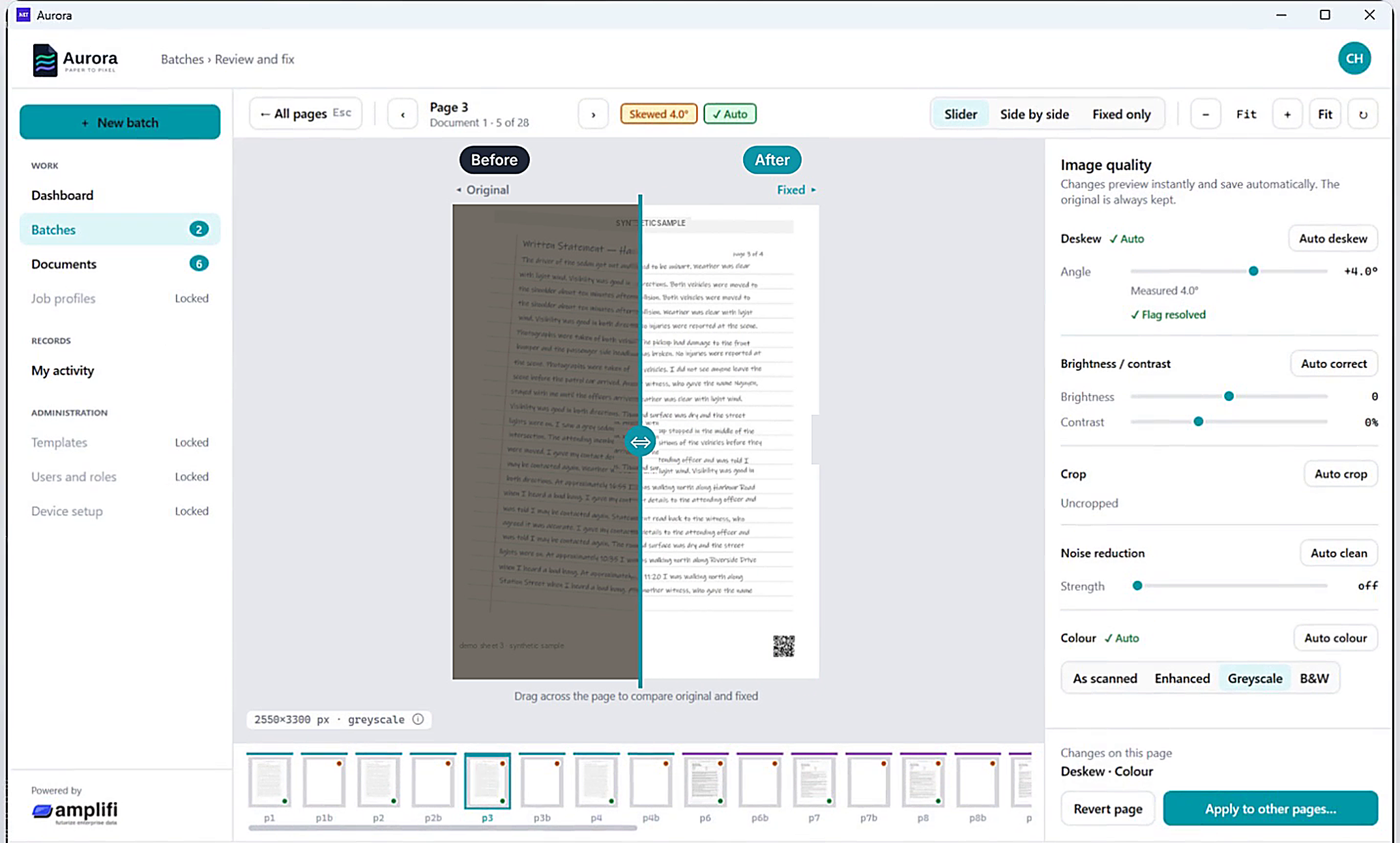This screenshot has height=843, width=1400.
Task: Open Dashboard in sidebar
Action: click(120, 196)
